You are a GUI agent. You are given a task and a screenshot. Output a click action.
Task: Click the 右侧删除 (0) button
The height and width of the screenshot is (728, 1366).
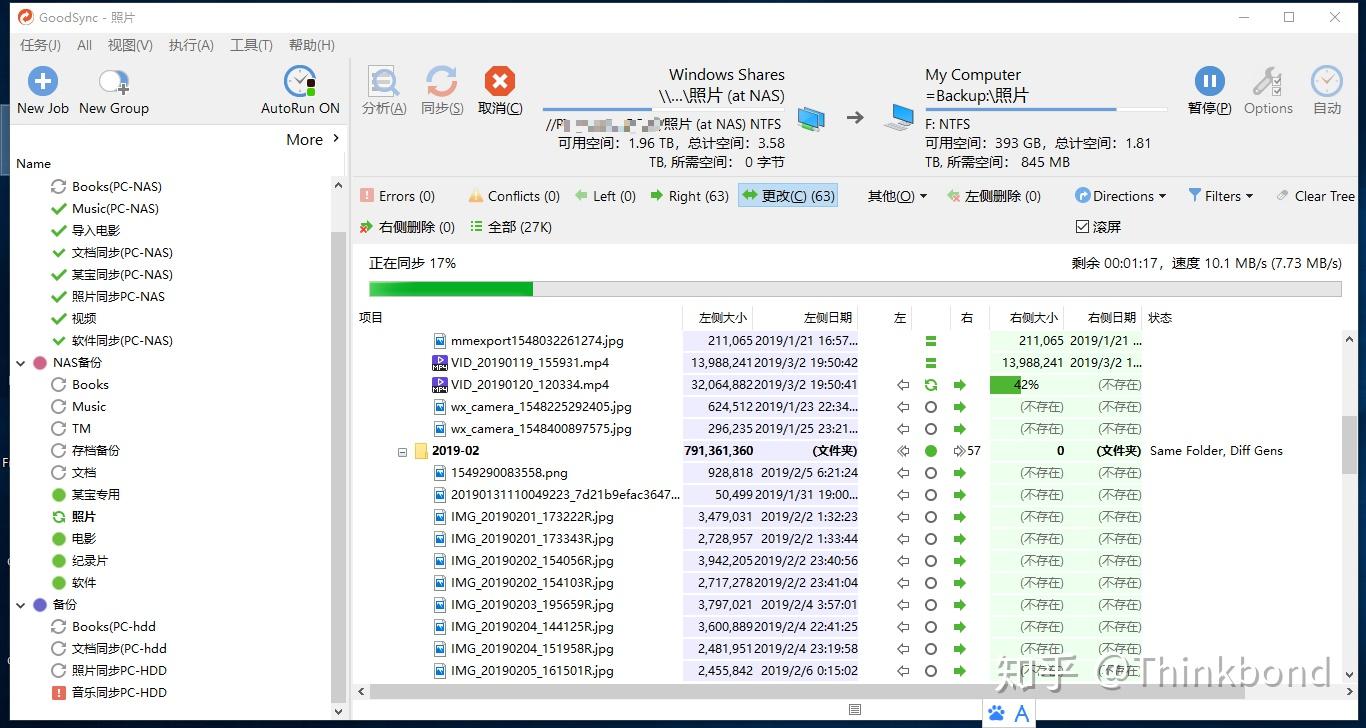click(x=407, y=227)
